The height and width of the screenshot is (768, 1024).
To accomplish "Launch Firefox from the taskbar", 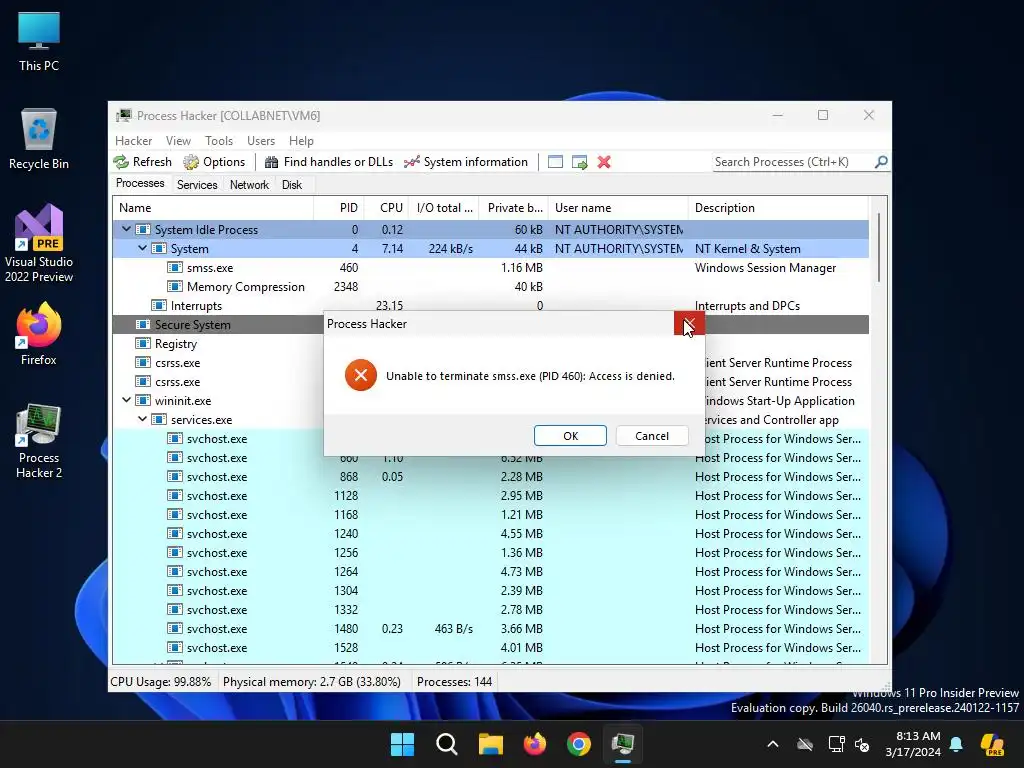I will pyautogui.click(x=535, y=744).
